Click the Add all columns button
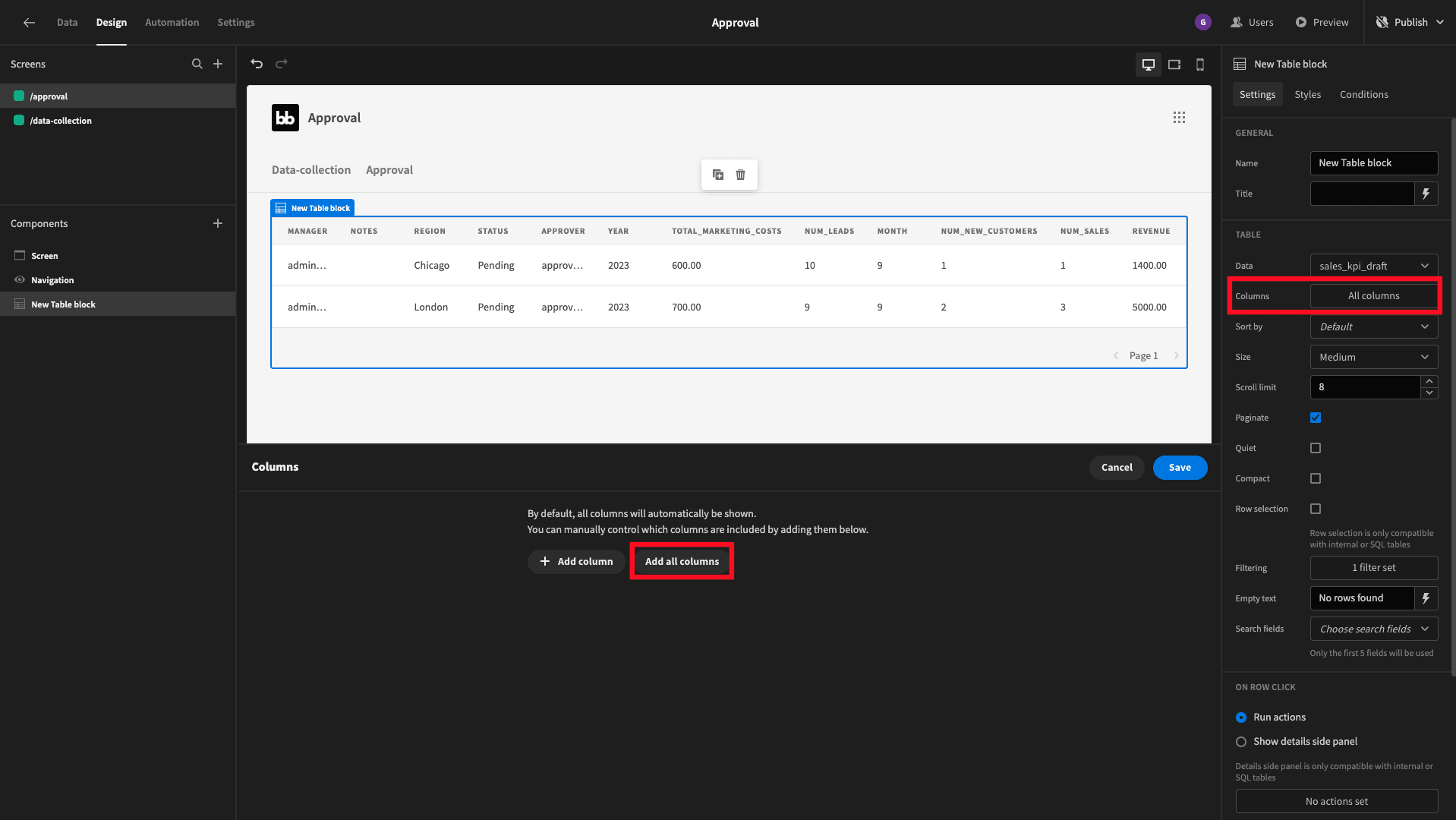Image resolution: width=1456 pixels, height=820 pixels. (682, 561)
